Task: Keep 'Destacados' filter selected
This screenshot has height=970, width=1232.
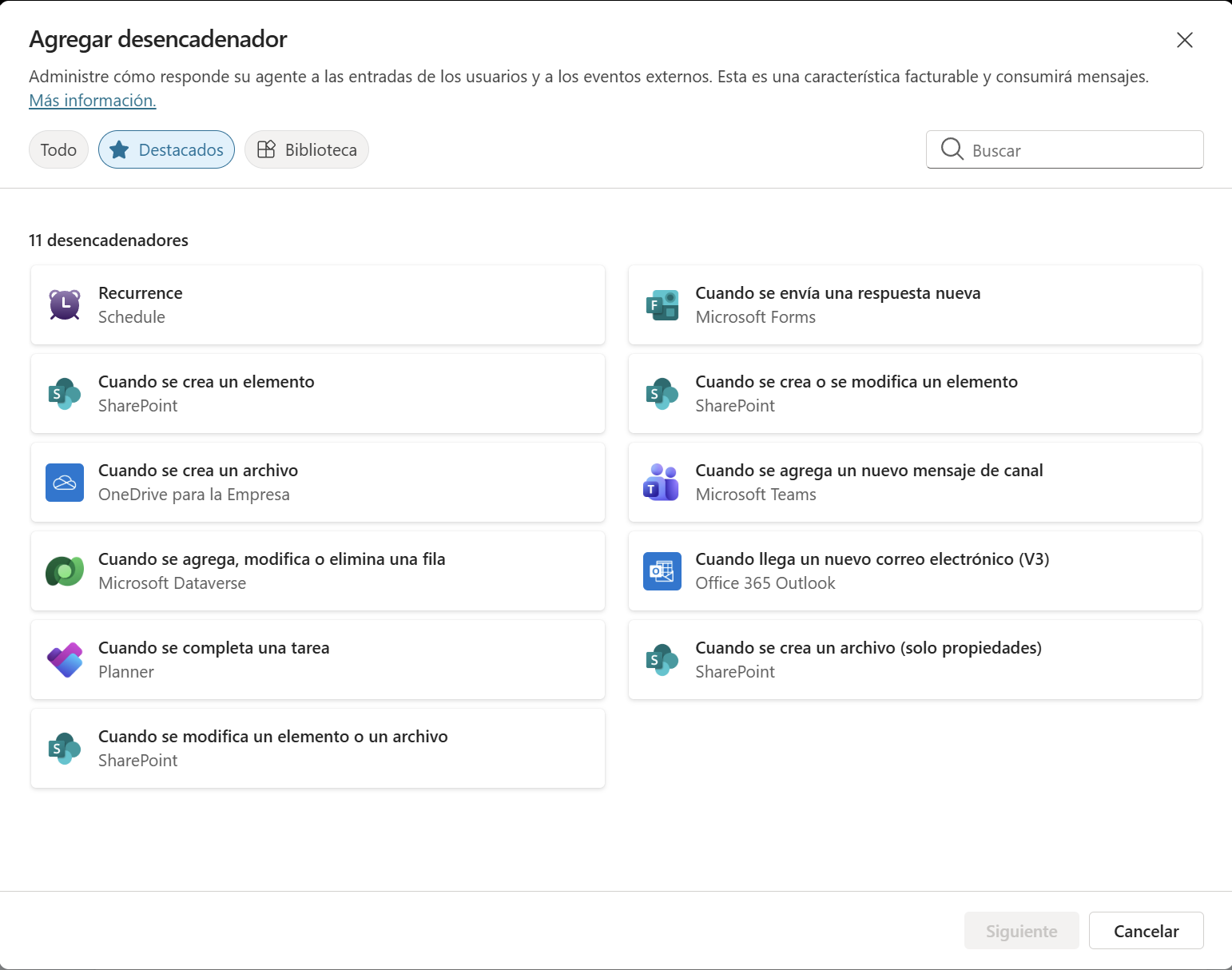Action: tap(166, 149)
